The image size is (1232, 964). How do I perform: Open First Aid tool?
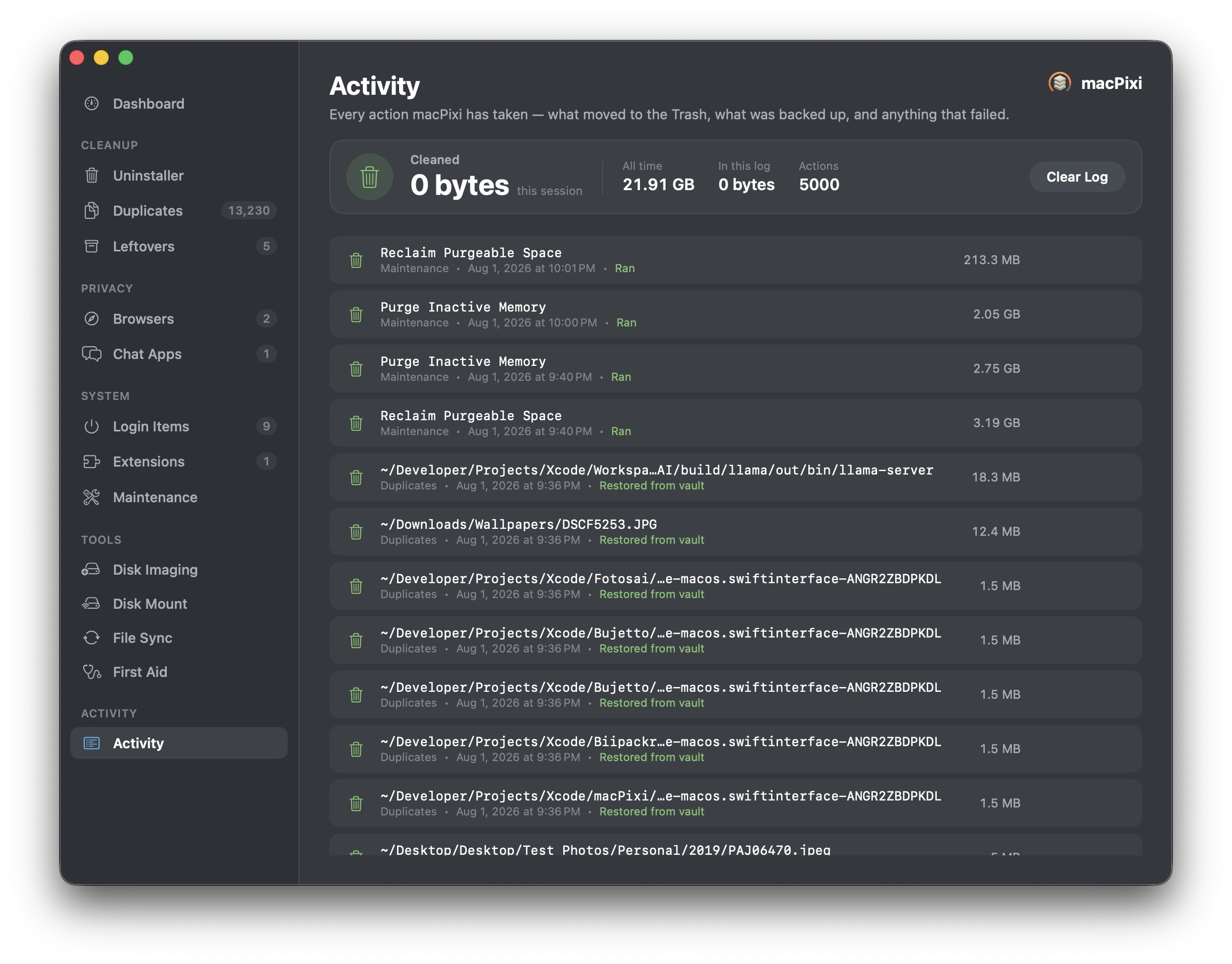click(x=179, y=672)
